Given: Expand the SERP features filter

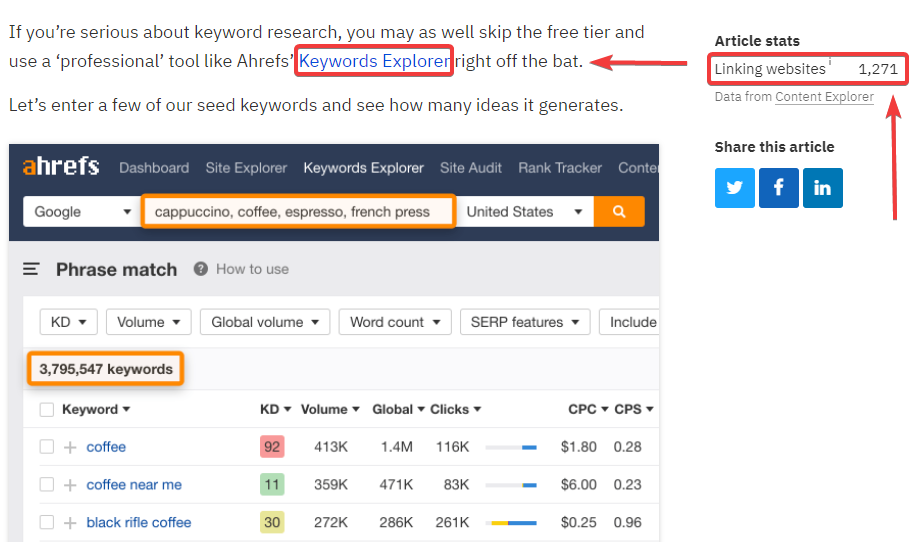Looking at the screenshot, I should [x=525, y=322].
